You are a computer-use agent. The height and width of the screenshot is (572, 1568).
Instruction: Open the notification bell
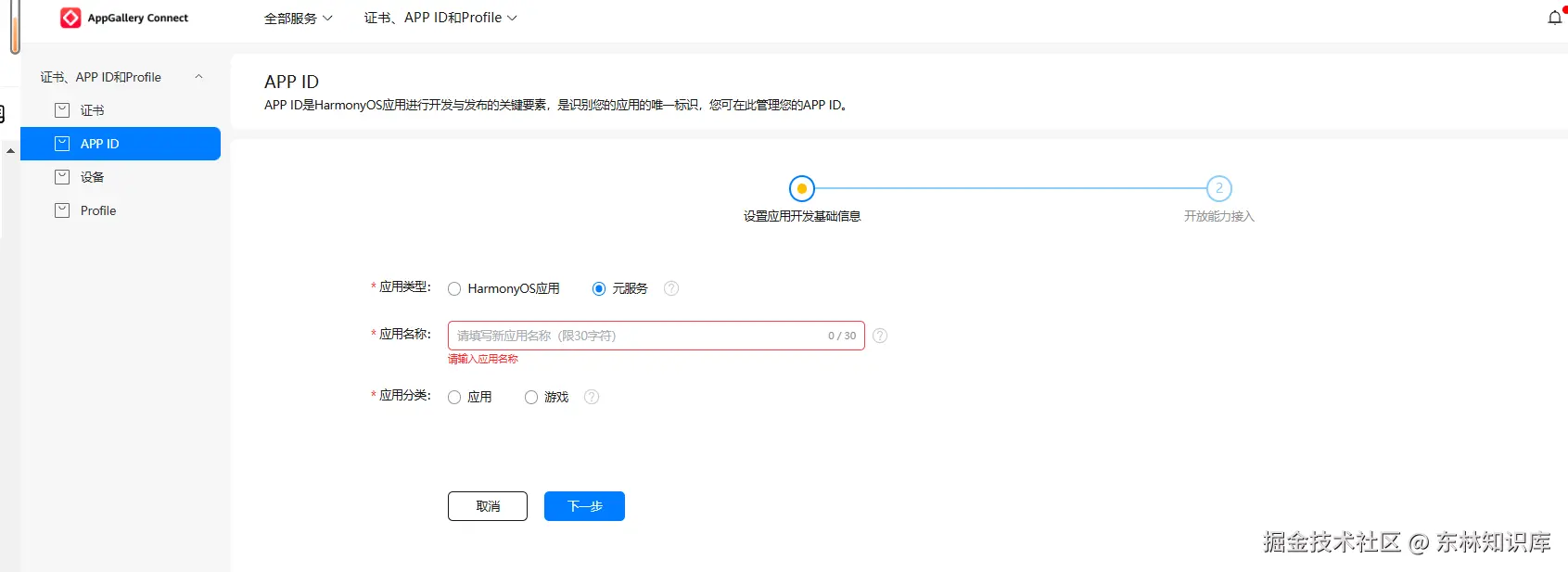tap(1555, 18)
